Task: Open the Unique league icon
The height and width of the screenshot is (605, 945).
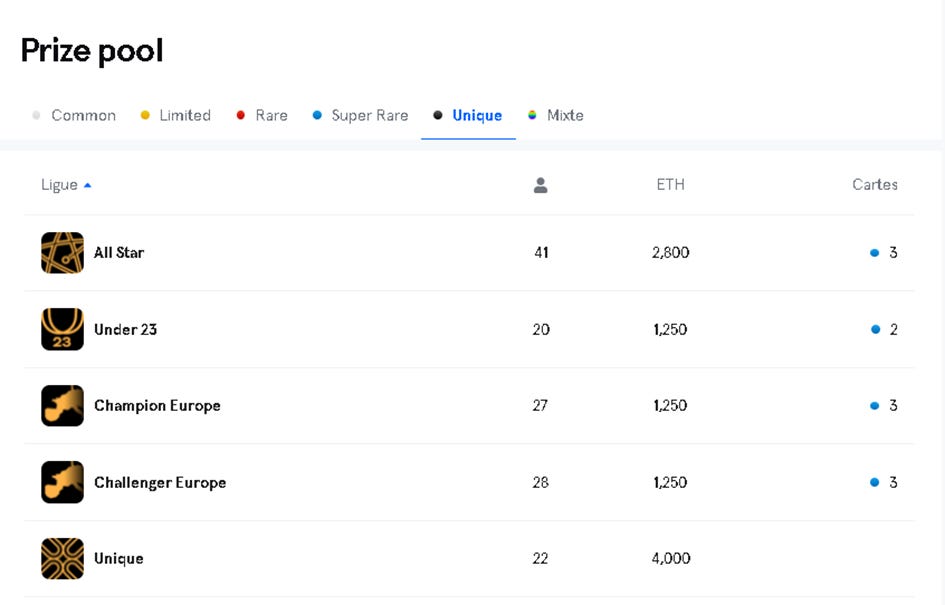Action: (62, 559)
